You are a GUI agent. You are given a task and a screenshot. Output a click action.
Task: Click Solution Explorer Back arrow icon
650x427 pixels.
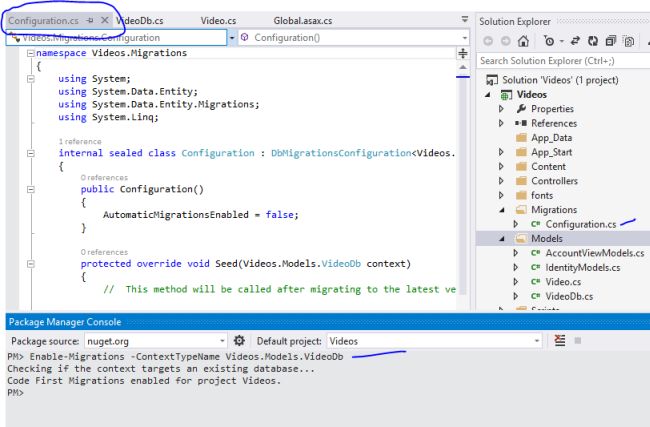488,41
